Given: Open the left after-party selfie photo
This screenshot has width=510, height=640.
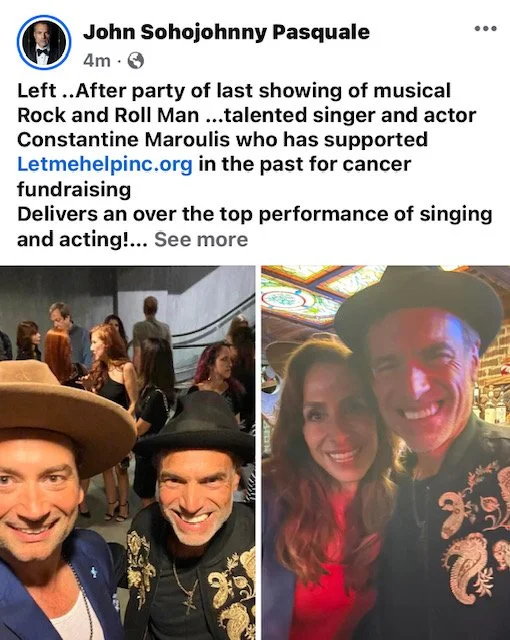Looking at the screenshot, I should coord(127,453).
